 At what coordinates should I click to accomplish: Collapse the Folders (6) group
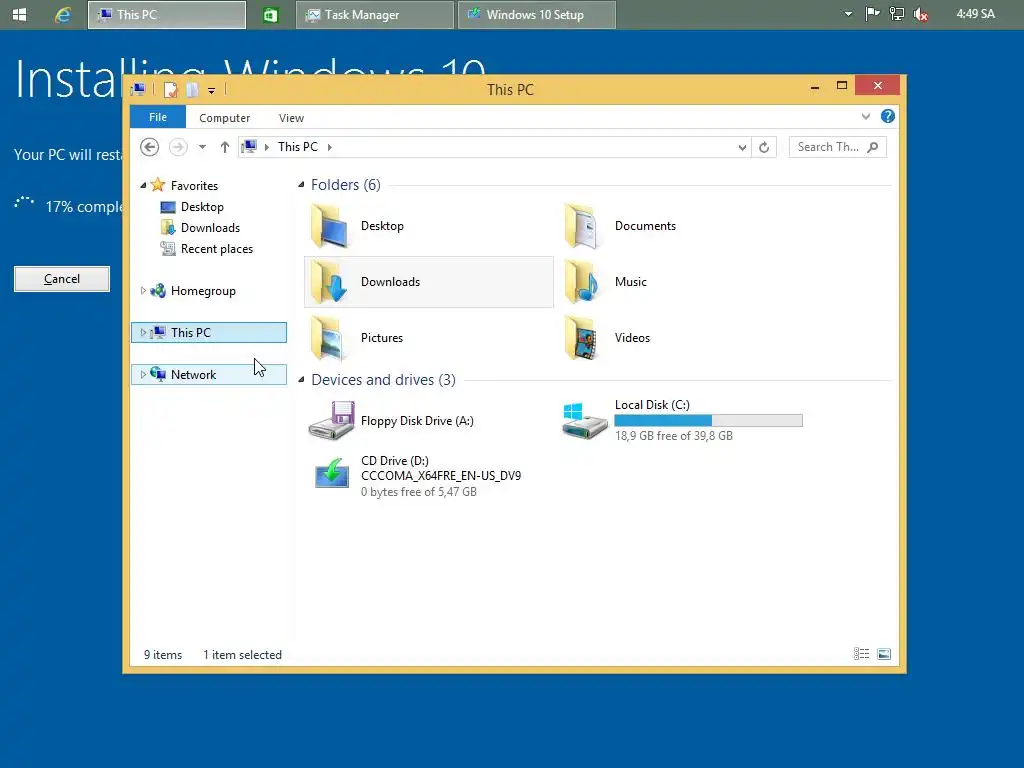(301, 185)
